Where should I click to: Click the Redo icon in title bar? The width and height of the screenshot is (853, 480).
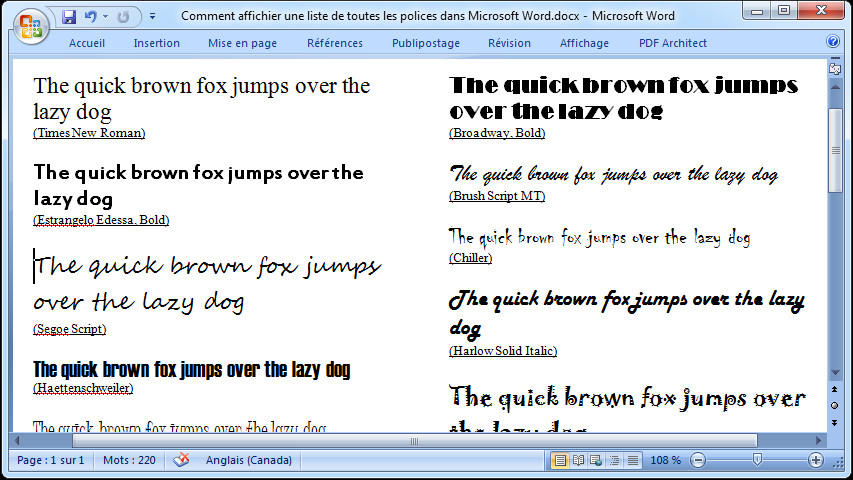tap(124, 17)
